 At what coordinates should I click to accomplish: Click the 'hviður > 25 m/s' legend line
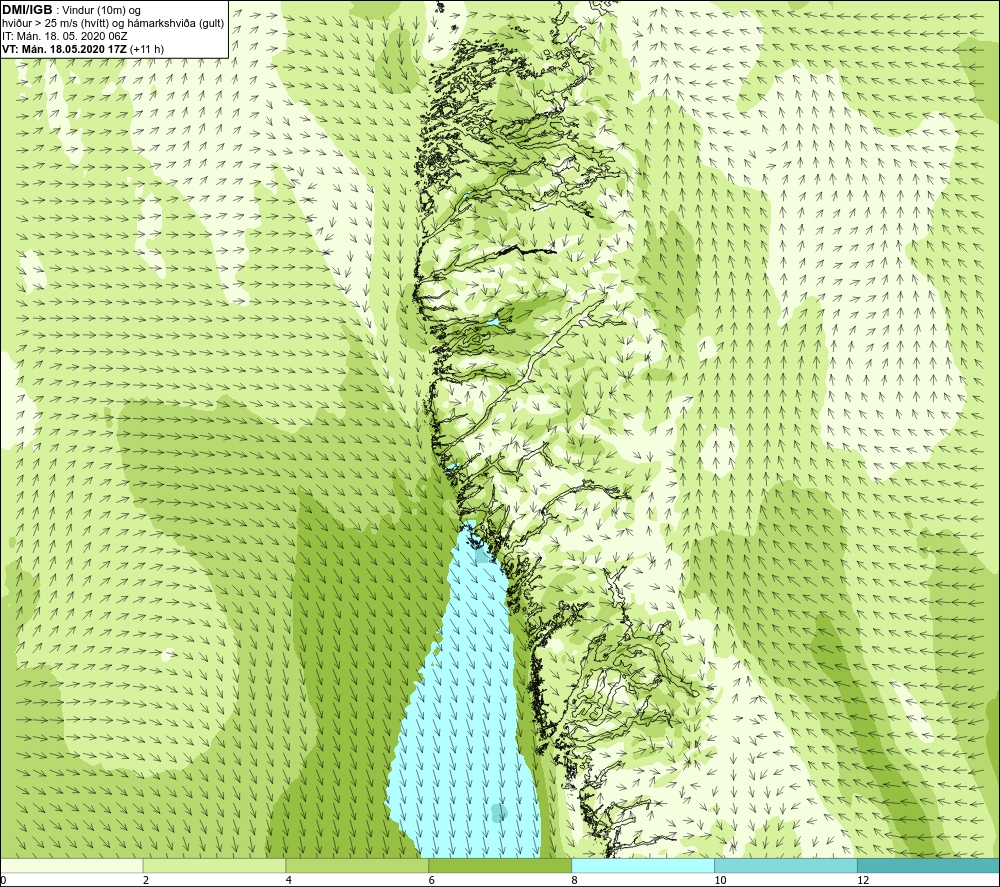coord(113,23)
